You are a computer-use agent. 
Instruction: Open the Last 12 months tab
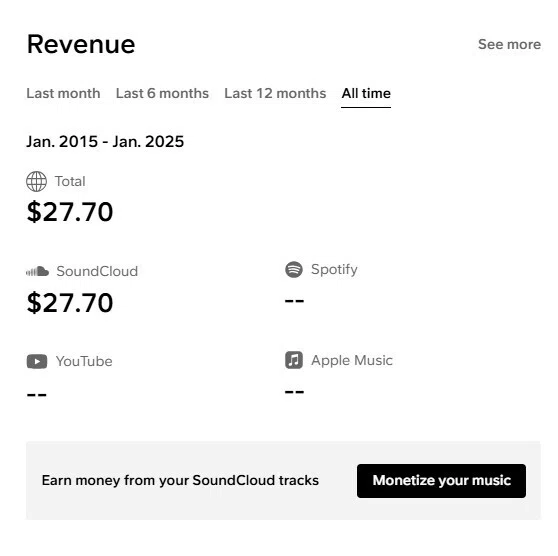[275, 93]
